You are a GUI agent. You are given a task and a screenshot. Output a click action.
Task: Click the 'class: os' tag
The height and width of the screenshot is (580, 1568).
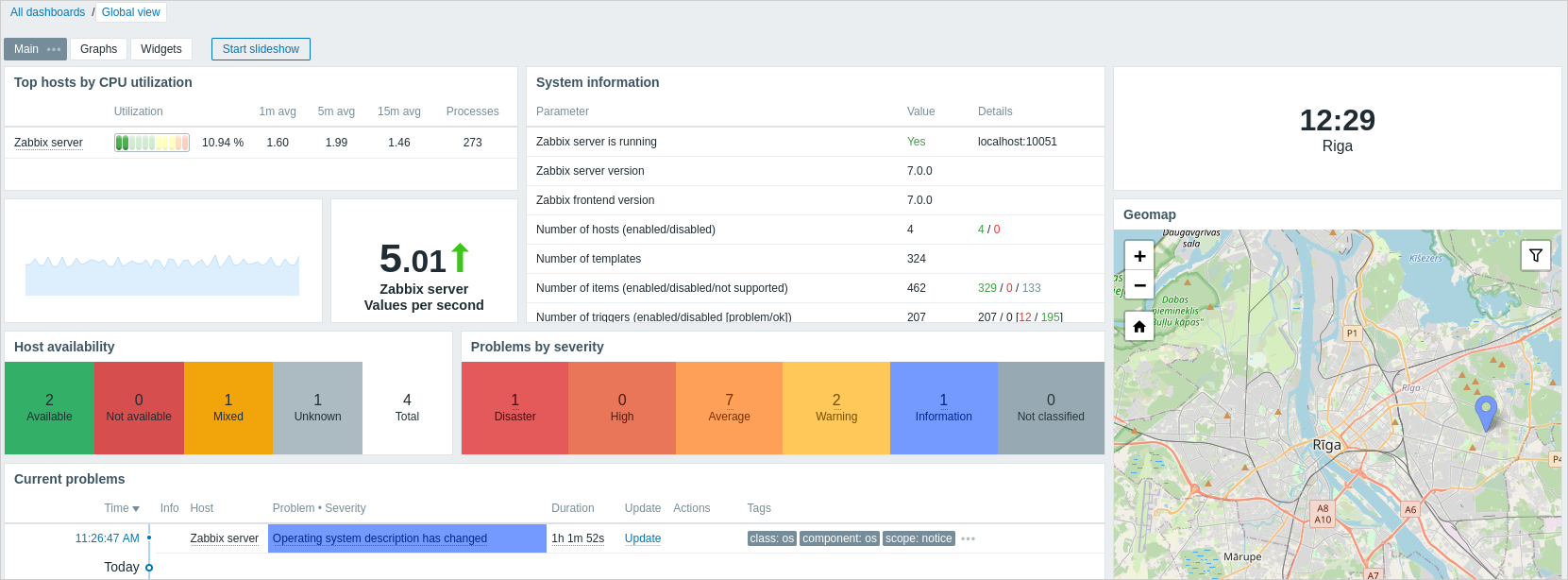click(x=772, y=538)
